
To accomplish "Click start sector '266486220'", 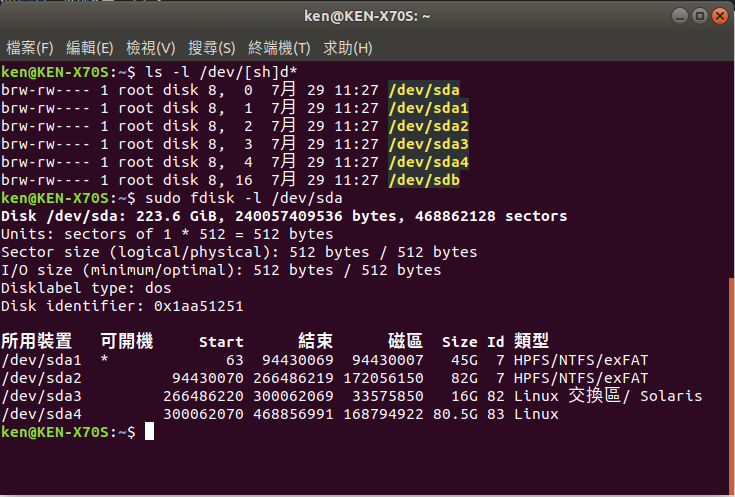I will click(203, 396).
